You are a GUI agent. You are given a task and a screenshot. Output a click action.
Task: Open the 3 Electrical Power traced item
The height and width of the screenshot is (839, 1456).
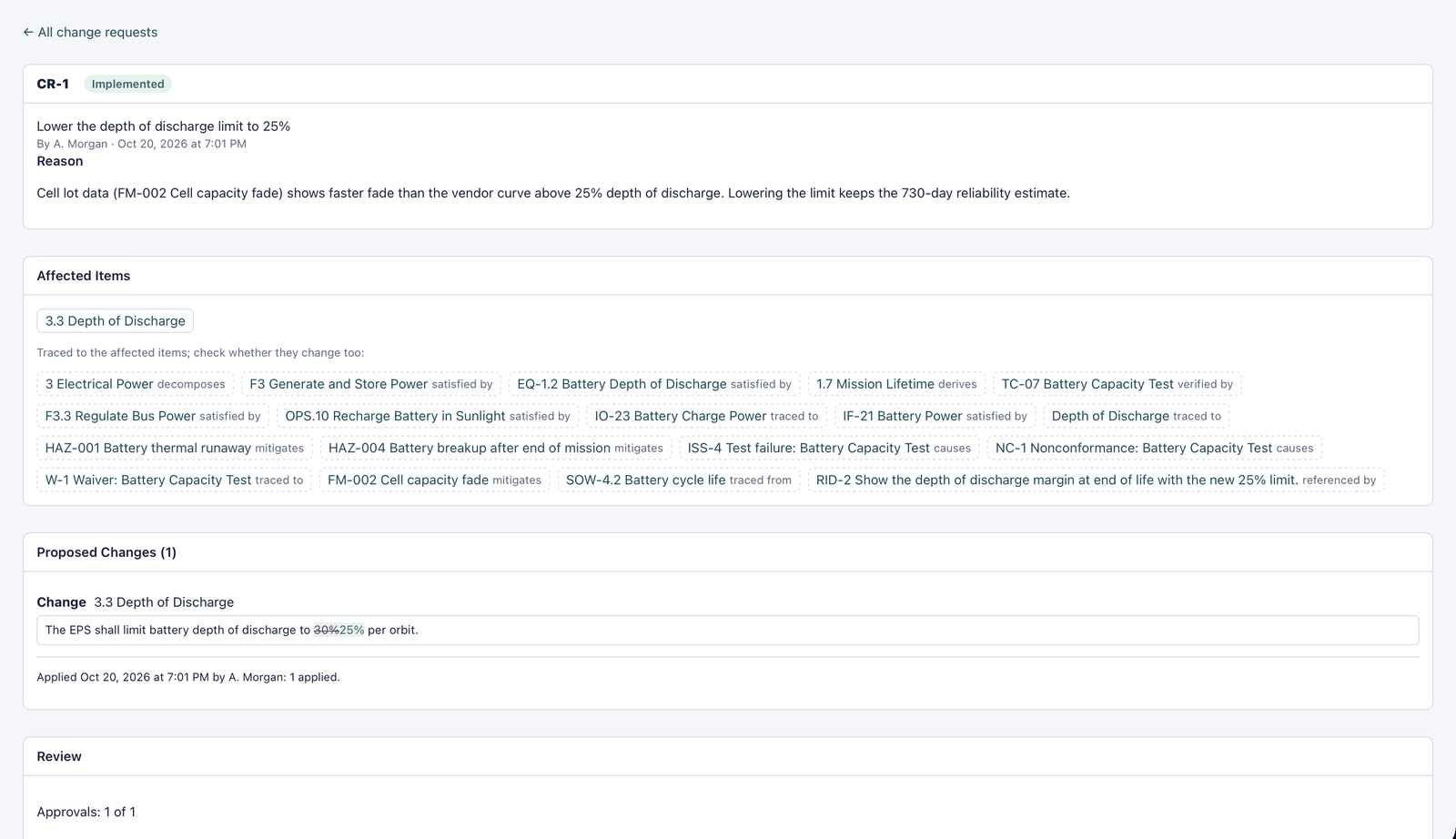click(136, 384)
